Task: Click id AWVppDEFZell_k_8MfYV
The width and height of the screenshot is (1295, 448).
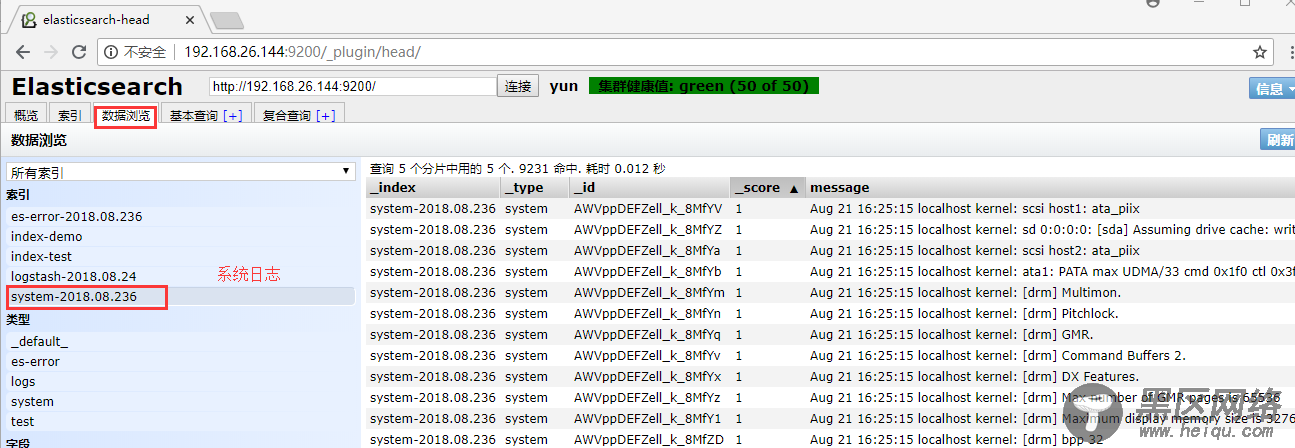Action: point(647,209)
